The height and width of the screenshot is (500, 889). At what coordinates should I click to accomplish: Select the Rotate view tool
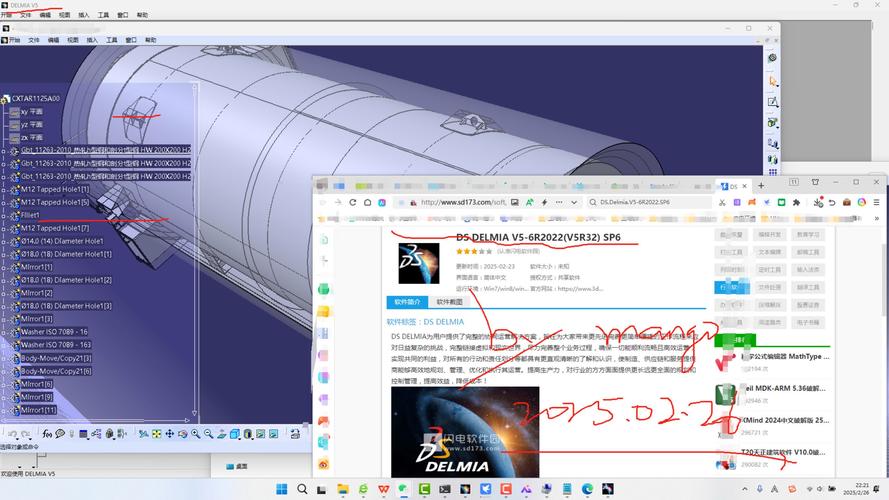tap(183, 434)
